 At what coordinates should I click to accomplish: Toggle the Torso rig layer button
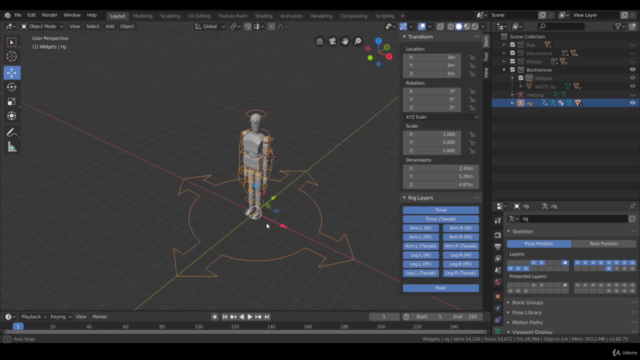point(441,210)
